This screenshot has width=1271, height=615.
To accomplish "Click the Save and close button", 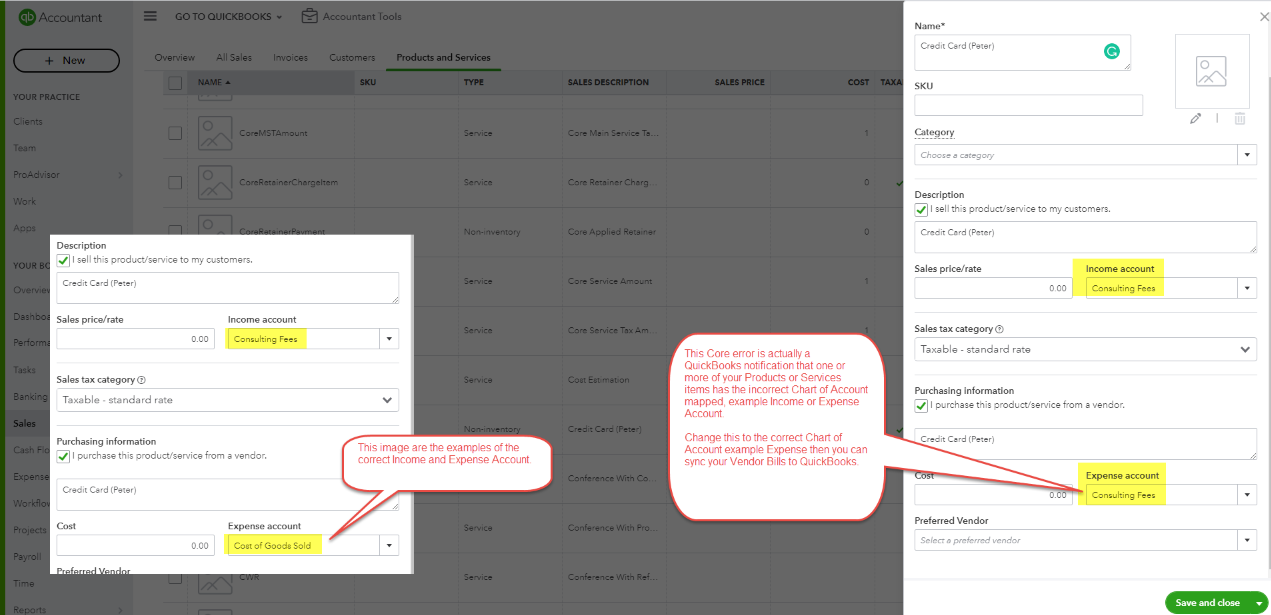I will (x=1208, y=603).
